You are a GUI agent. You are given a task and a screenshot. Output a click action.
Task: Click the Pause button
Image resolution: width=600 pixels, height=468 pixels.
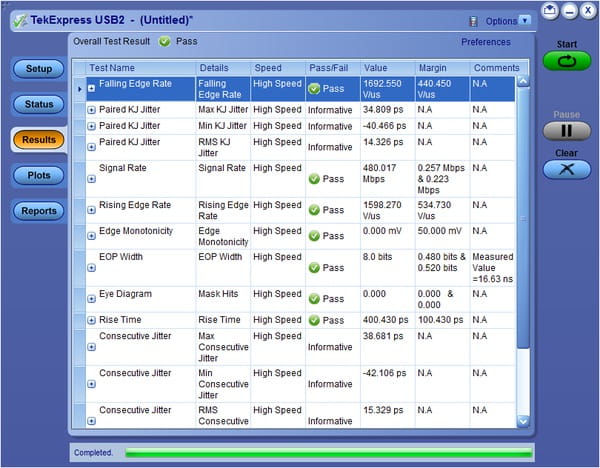[567, 131]
